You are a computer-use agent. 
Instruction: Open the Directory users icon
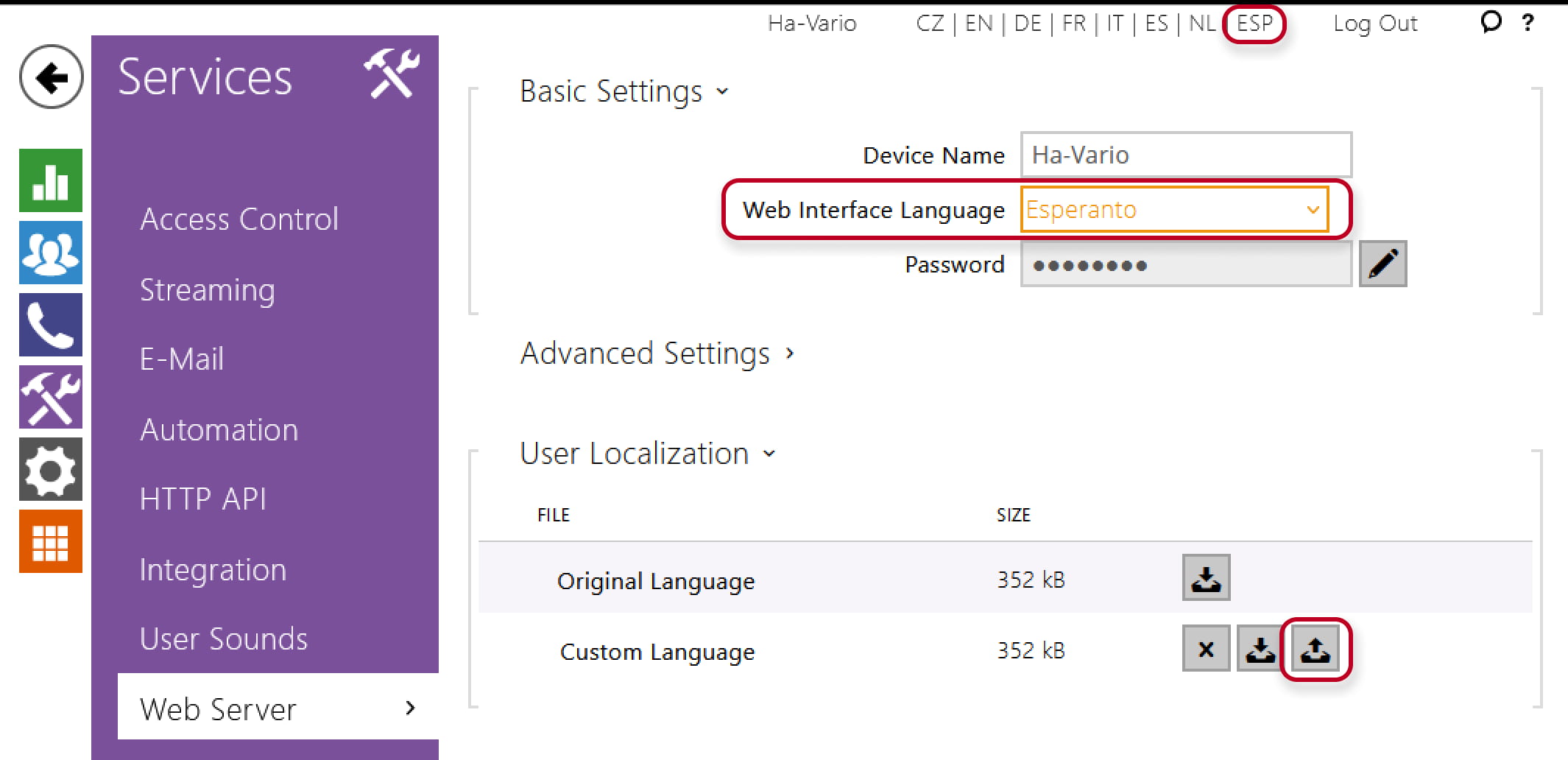coord(51,253)
